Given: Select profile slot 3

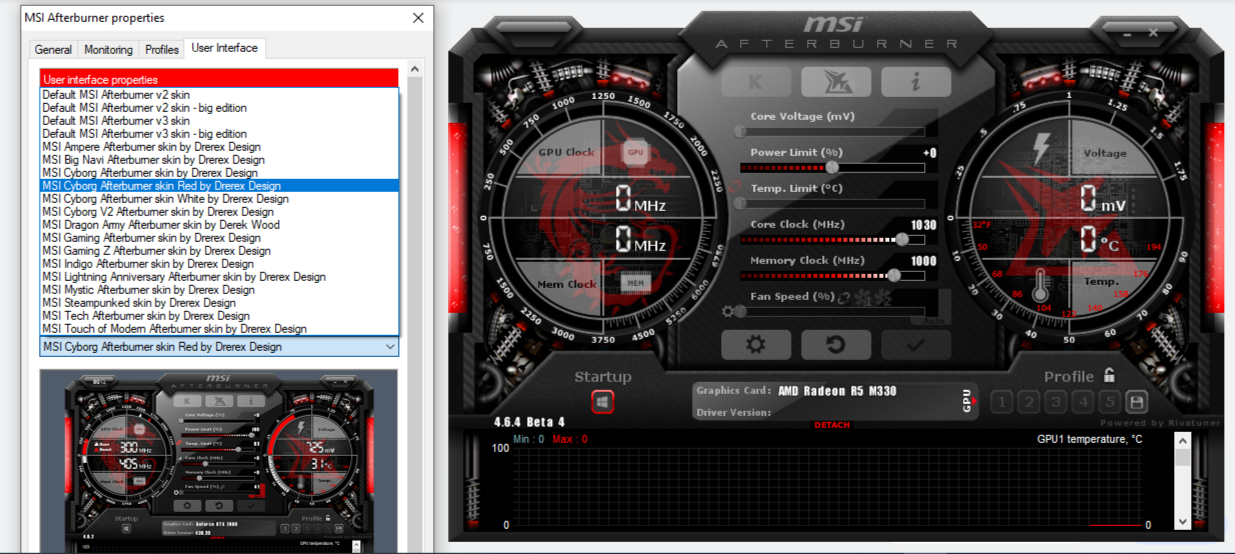Looking at the screenshot, I should (x=1056, y=402).
